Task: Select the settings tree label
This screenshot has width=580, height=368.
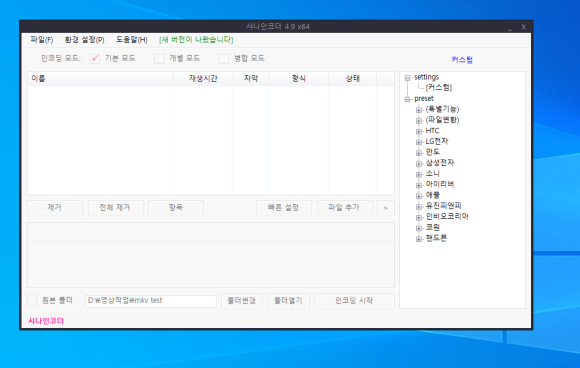Action: click(426, 77)
